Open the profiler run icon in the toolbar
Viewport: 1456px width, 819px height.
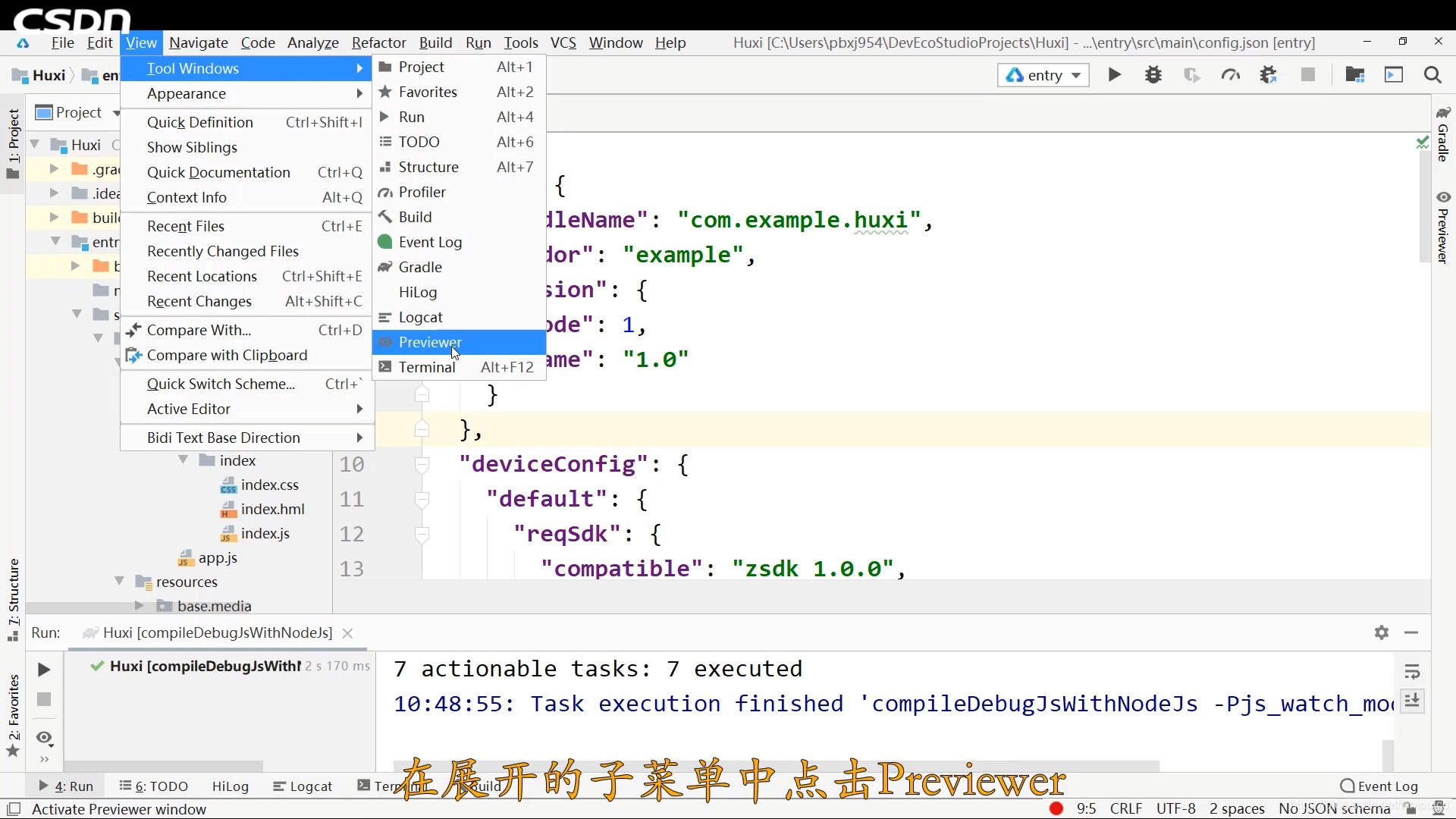click(x=1231, y=74)
